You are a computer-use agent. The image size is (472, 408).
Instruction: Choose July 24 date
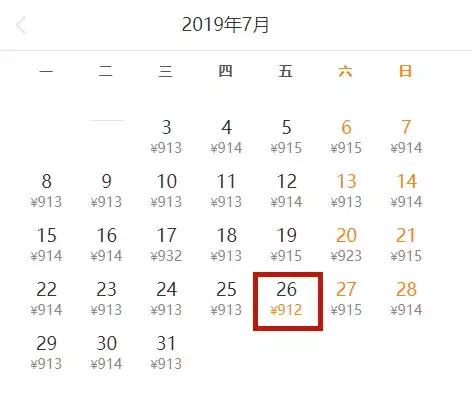[166, 299]
